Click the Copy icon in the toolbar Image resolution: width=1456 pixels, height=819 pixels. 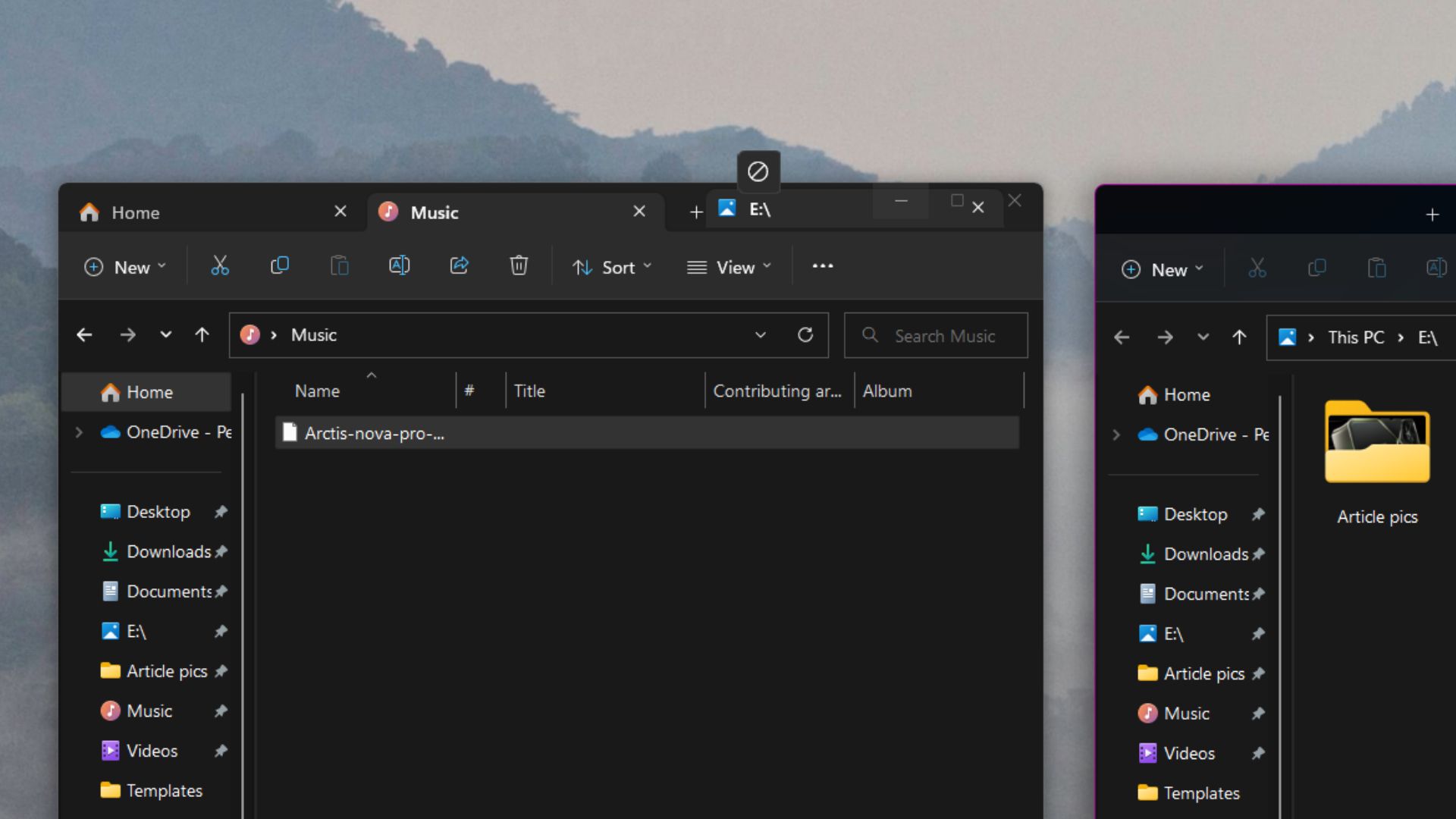279,265
